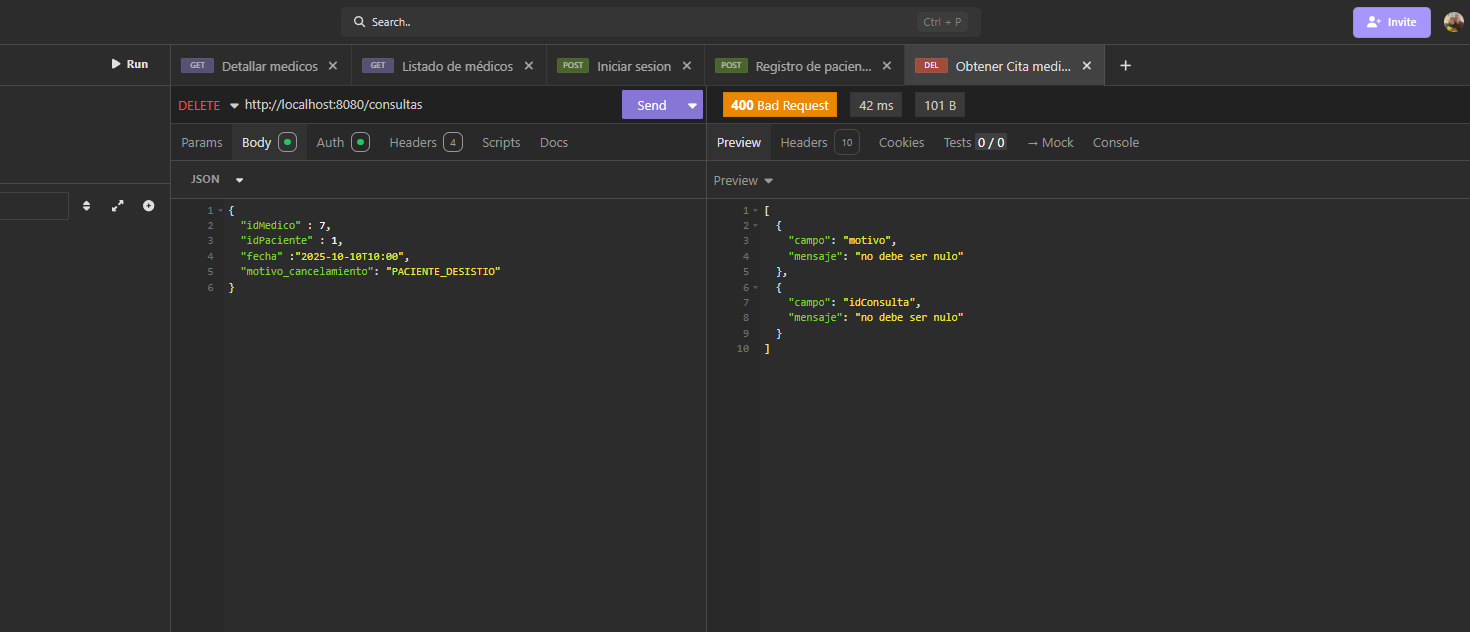
Task: Open the Tests 0 / 0 tab
Action: tap(975, 143)
